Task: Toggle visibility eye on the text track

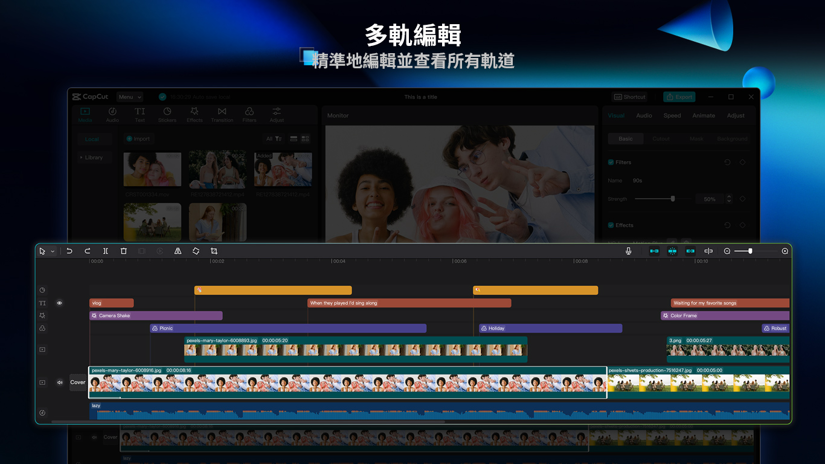Action: [59, 303]
